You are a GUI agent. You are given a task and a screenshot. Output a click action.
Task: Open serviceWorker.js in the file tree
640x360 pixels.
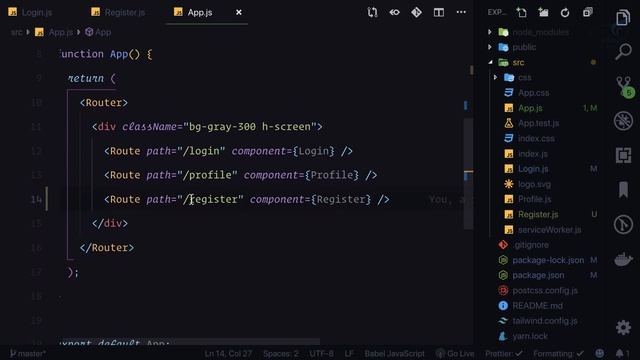549,230
